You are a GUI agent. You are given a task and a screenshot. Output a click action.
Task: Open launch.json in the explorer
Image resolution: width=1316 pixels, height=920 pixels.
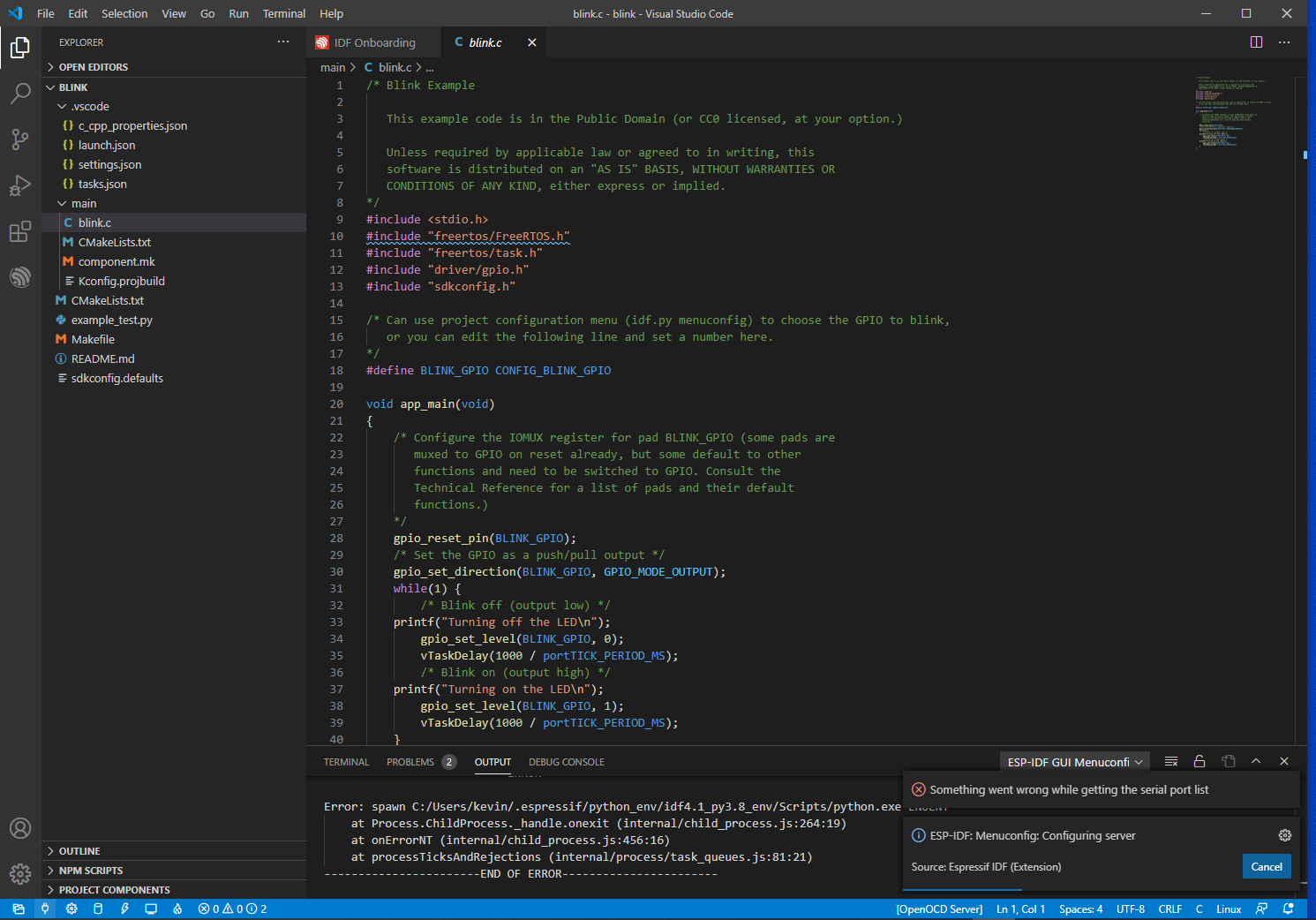[174, 145]
